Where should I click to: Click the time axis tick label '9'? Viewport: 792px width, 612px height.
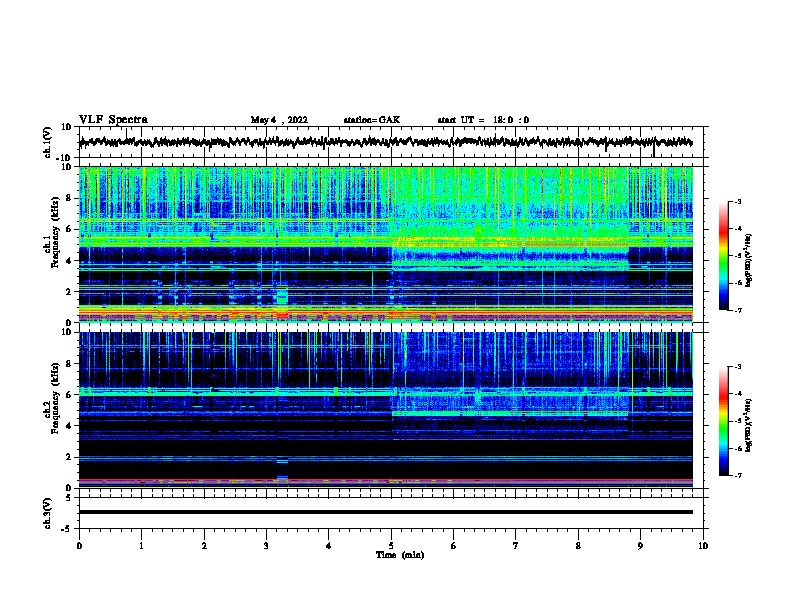[x=640, y=546]
